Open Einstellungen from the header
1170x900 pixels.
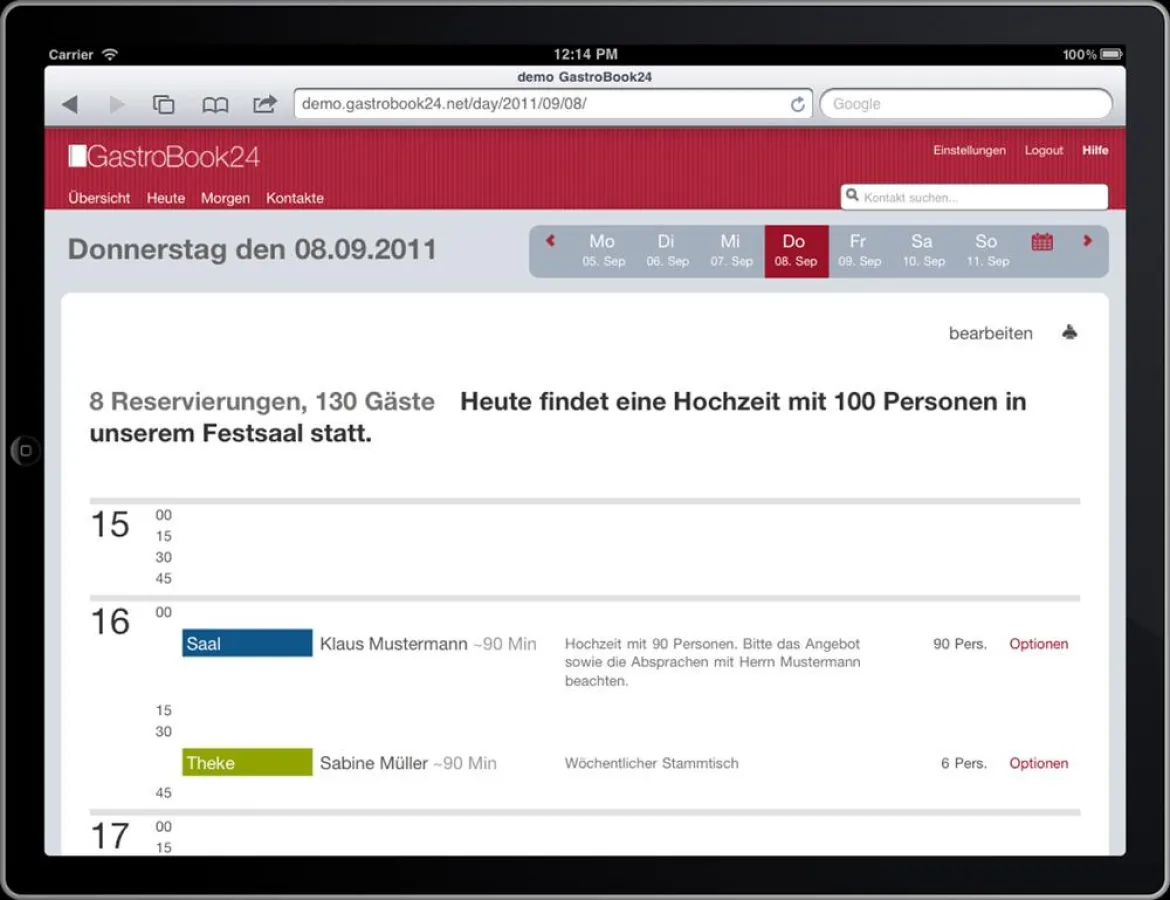(x=969, y=150)
